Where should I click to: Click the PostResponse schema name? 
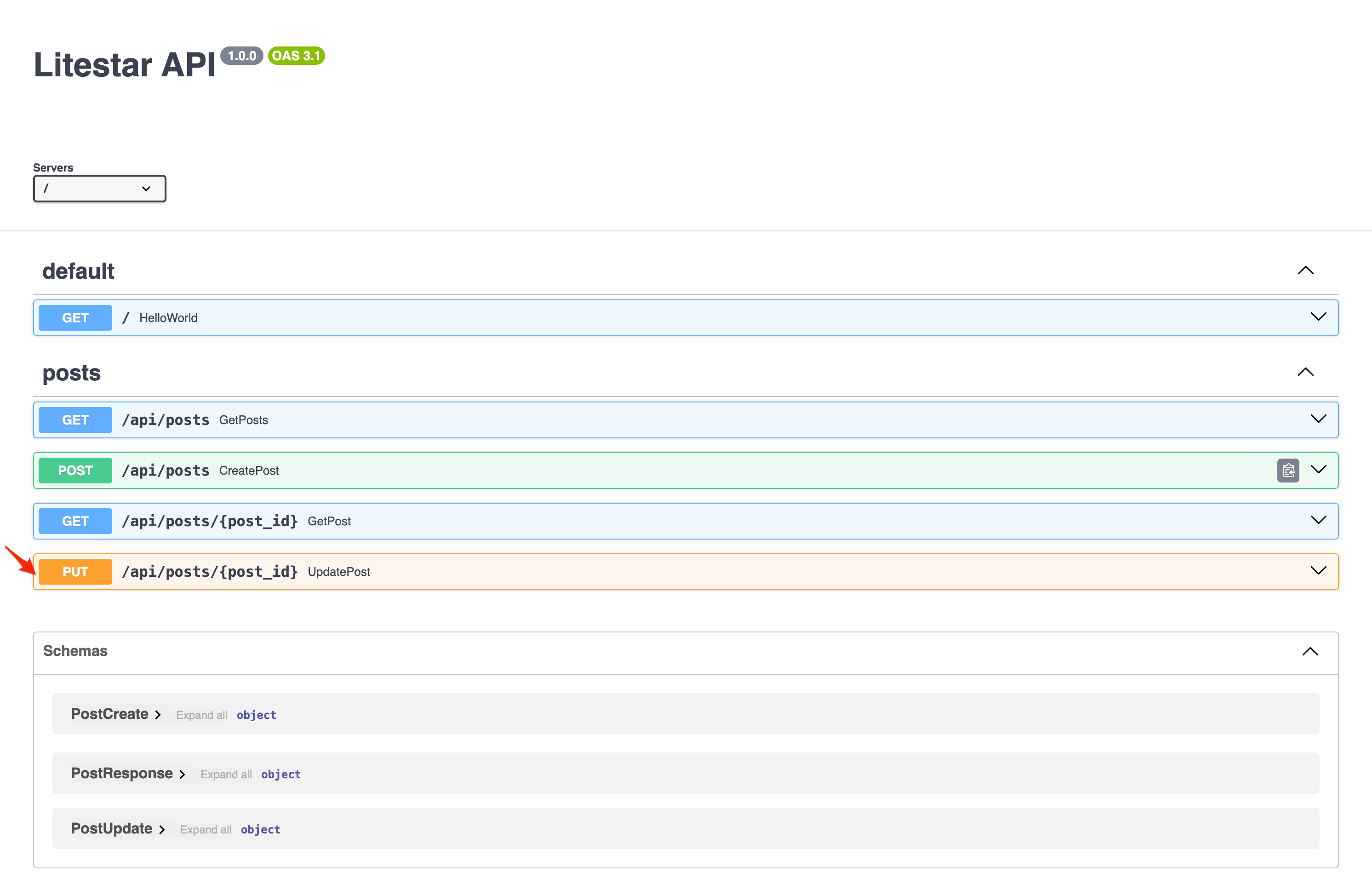(122, 773)
